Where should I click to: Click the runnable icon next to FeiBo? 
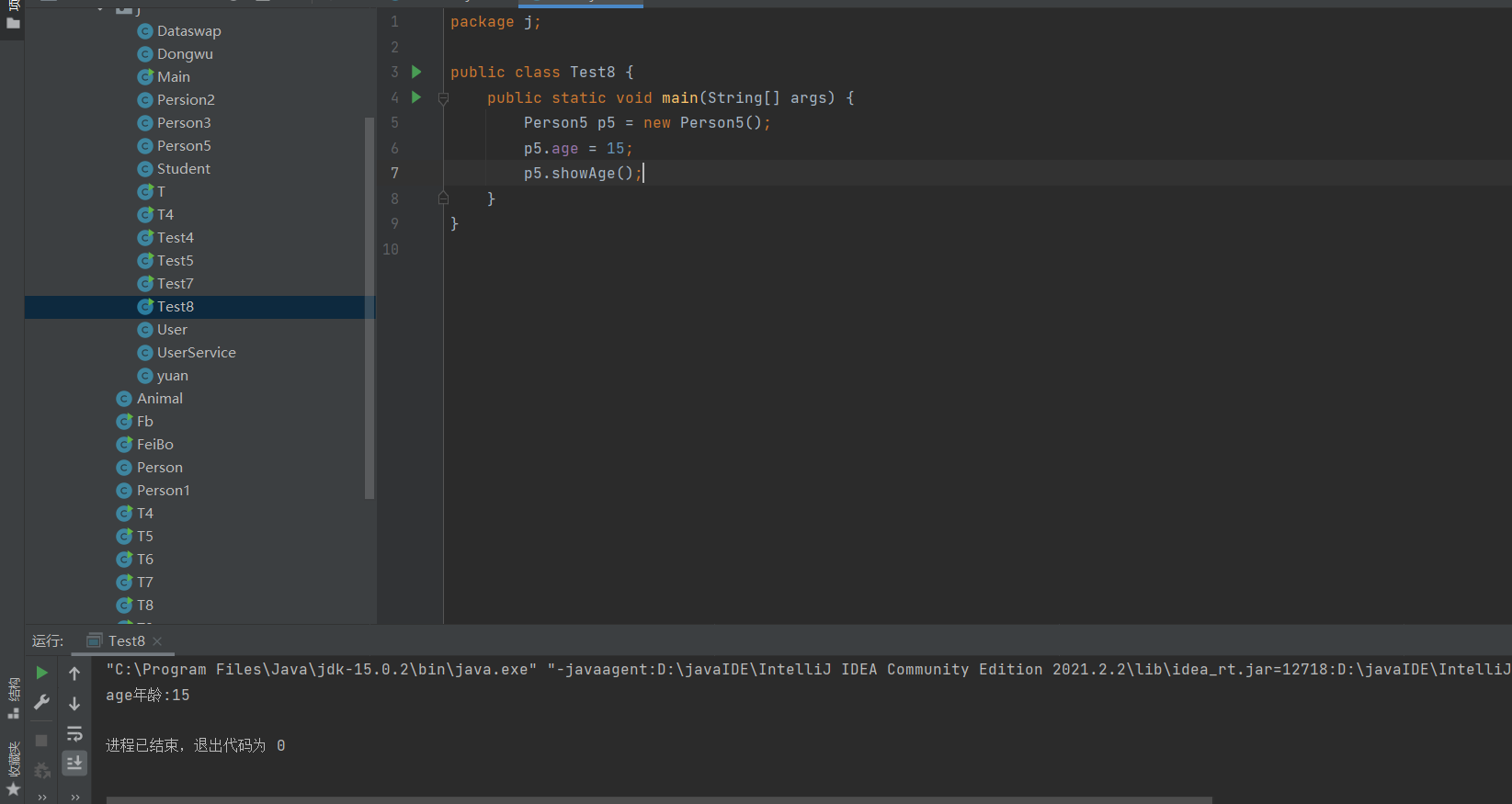[125, 445]
